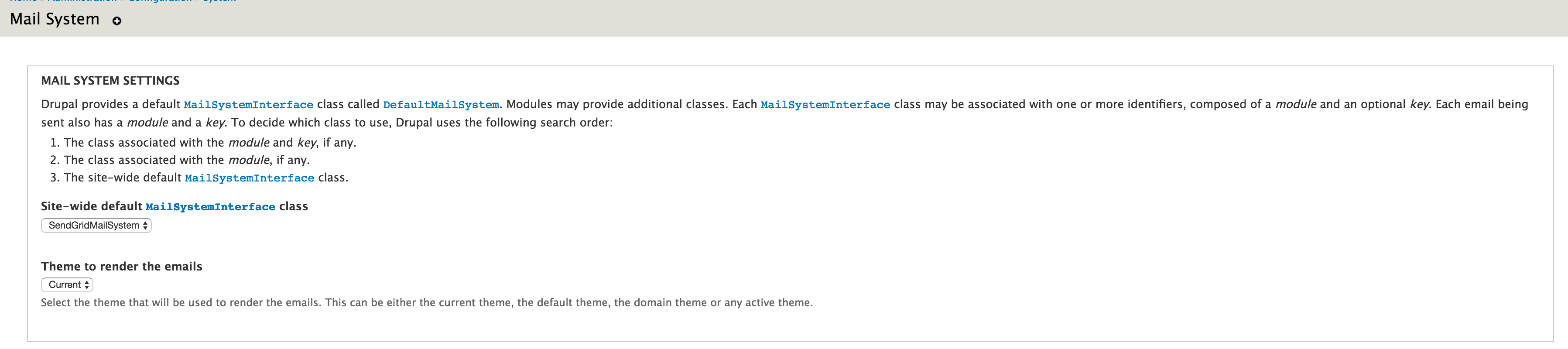
Task: Open the DefaultMailSystem link
Action: pos(441,105)
